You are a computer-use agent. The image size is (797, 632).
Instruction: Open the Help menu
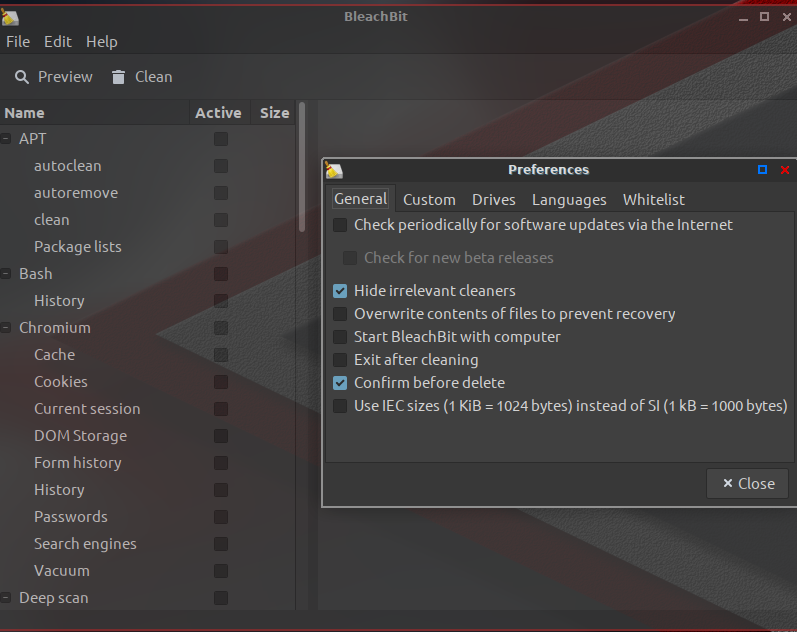coord(102,42)
